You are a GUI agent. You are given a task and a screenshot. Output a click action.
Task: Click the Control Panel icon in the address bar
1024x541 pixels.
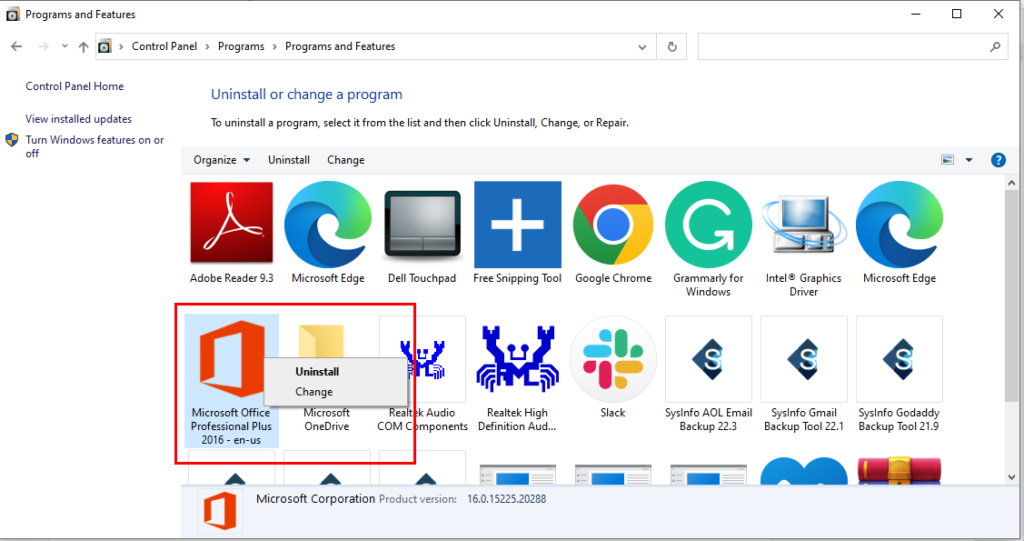[104, 46]
